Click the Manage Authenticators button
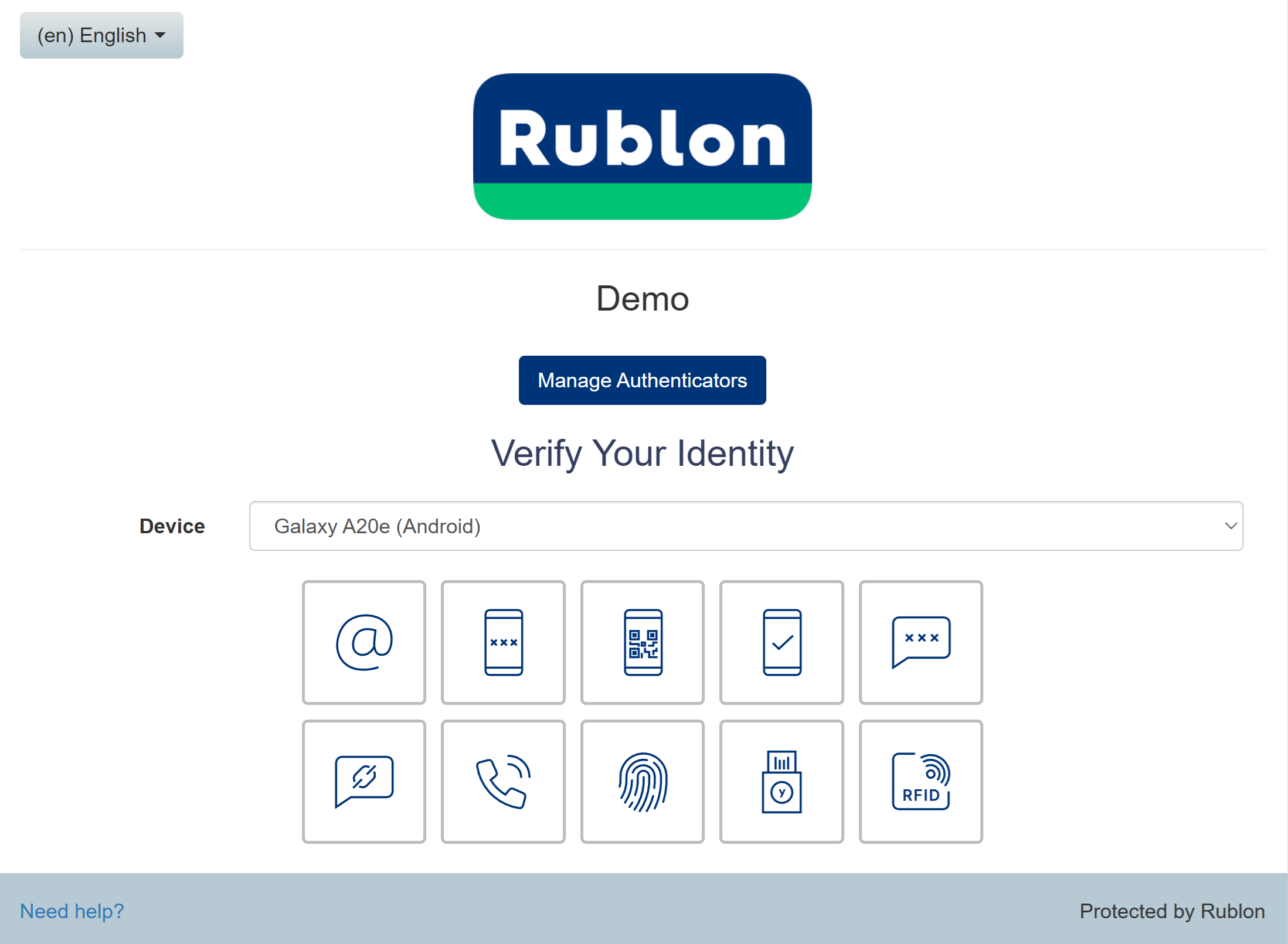Image resolution: width=1288 pixels, height=944 pixels. coord(642,380)
